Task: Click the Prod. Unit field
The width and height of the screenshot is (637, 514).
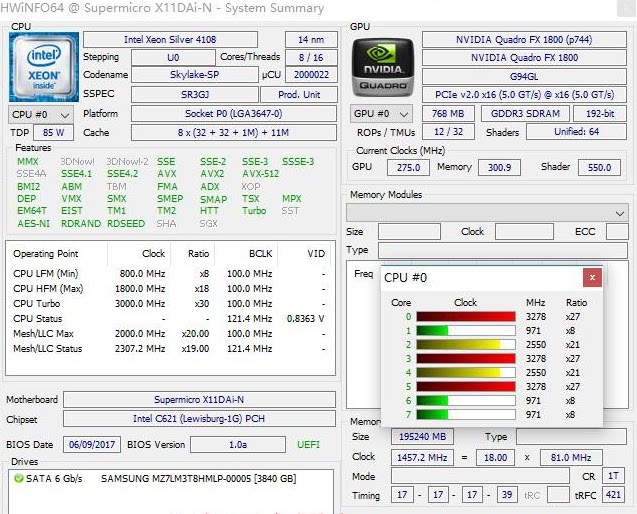Action: pos(299,94)
